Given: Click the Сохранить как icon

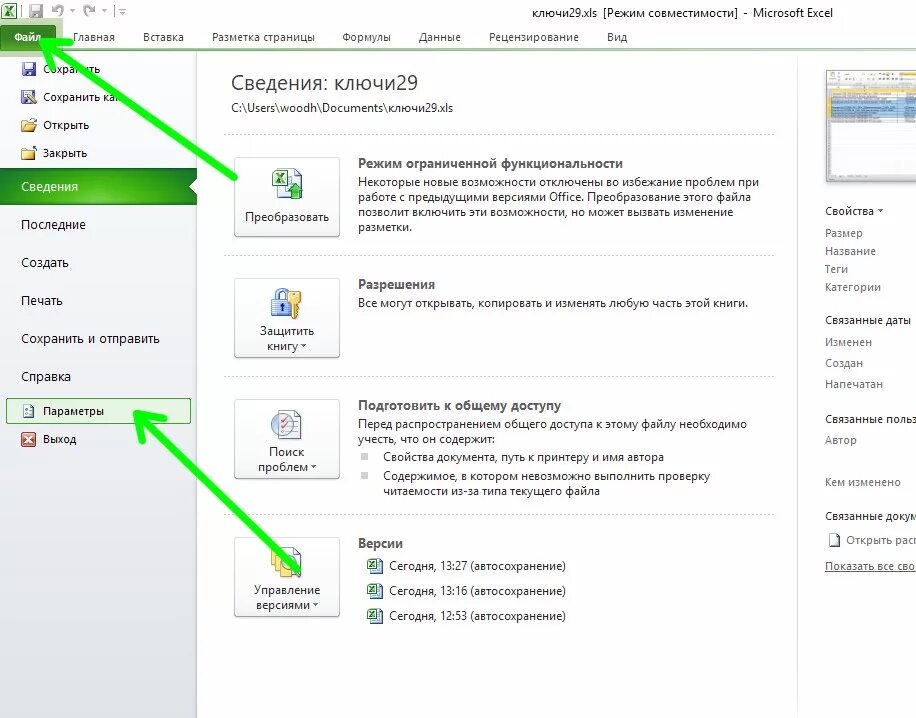Looking at the screenshot, I should 29,97.
